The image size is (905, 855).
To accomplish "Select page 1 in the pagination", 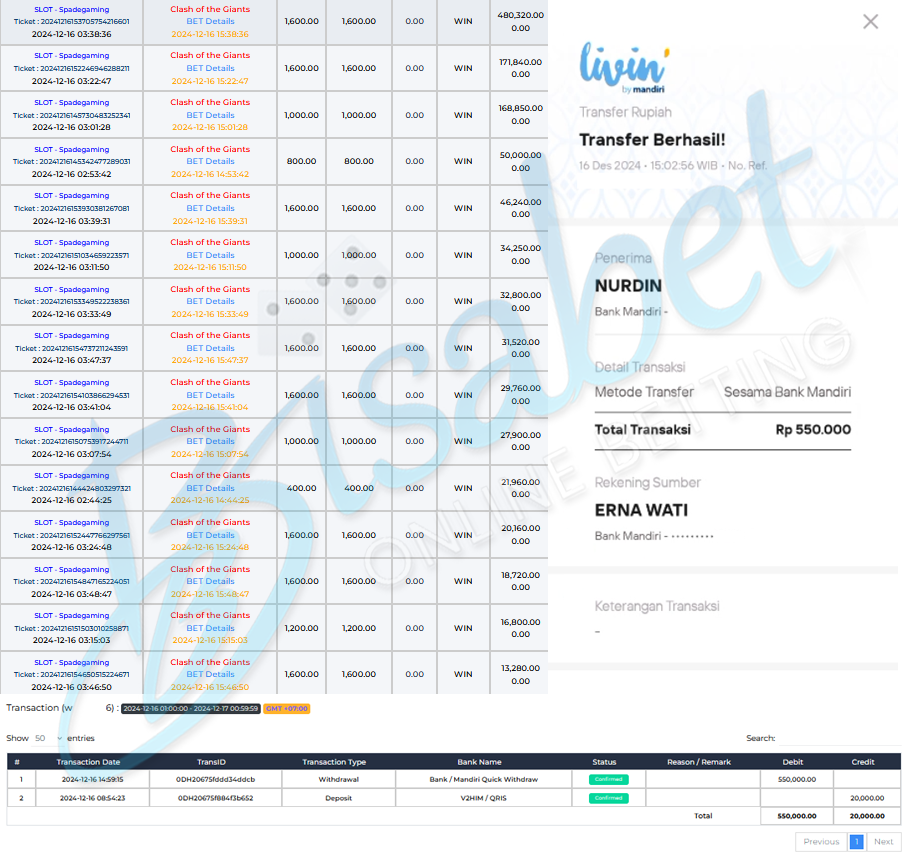I will click(x=857, y=842).
